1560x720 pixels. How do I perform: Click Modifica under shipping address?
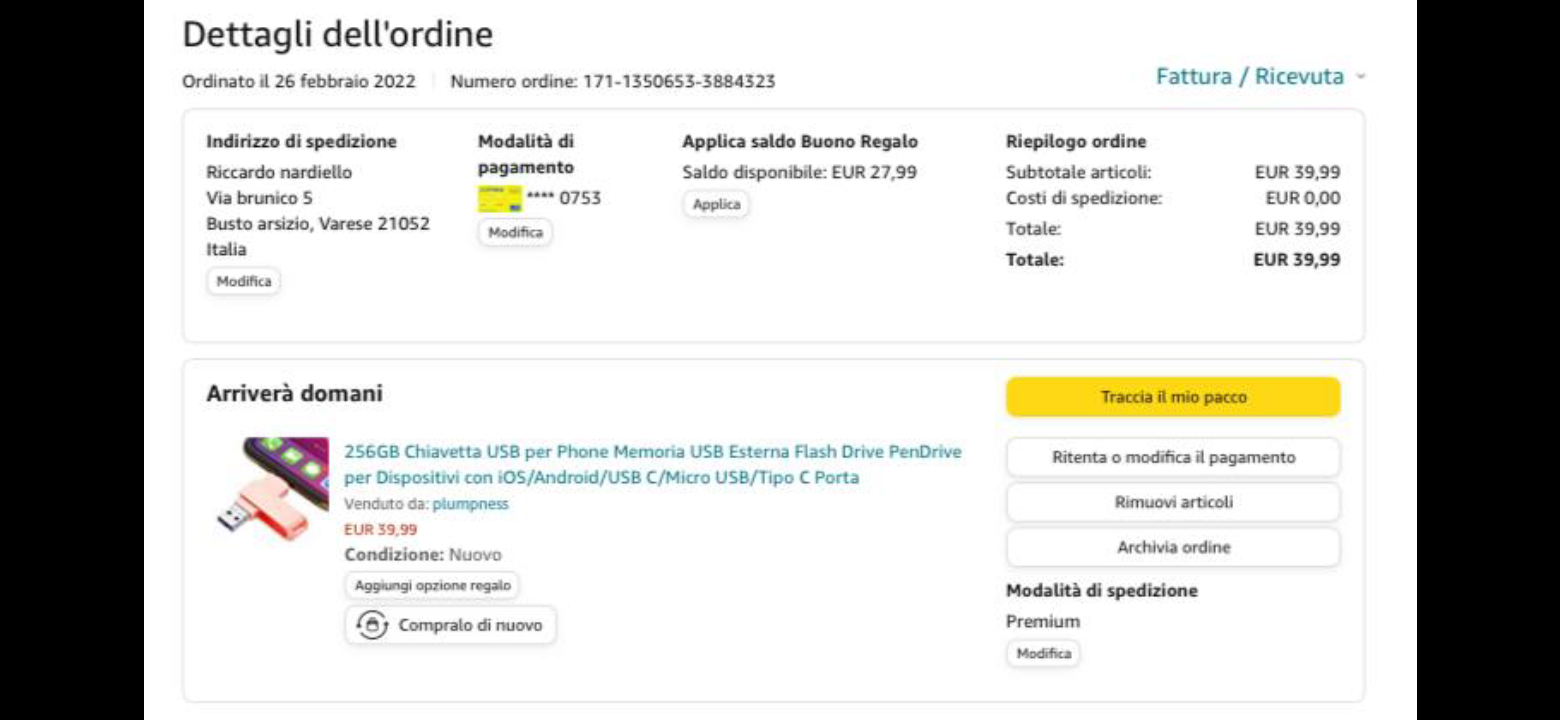point(244,282)
